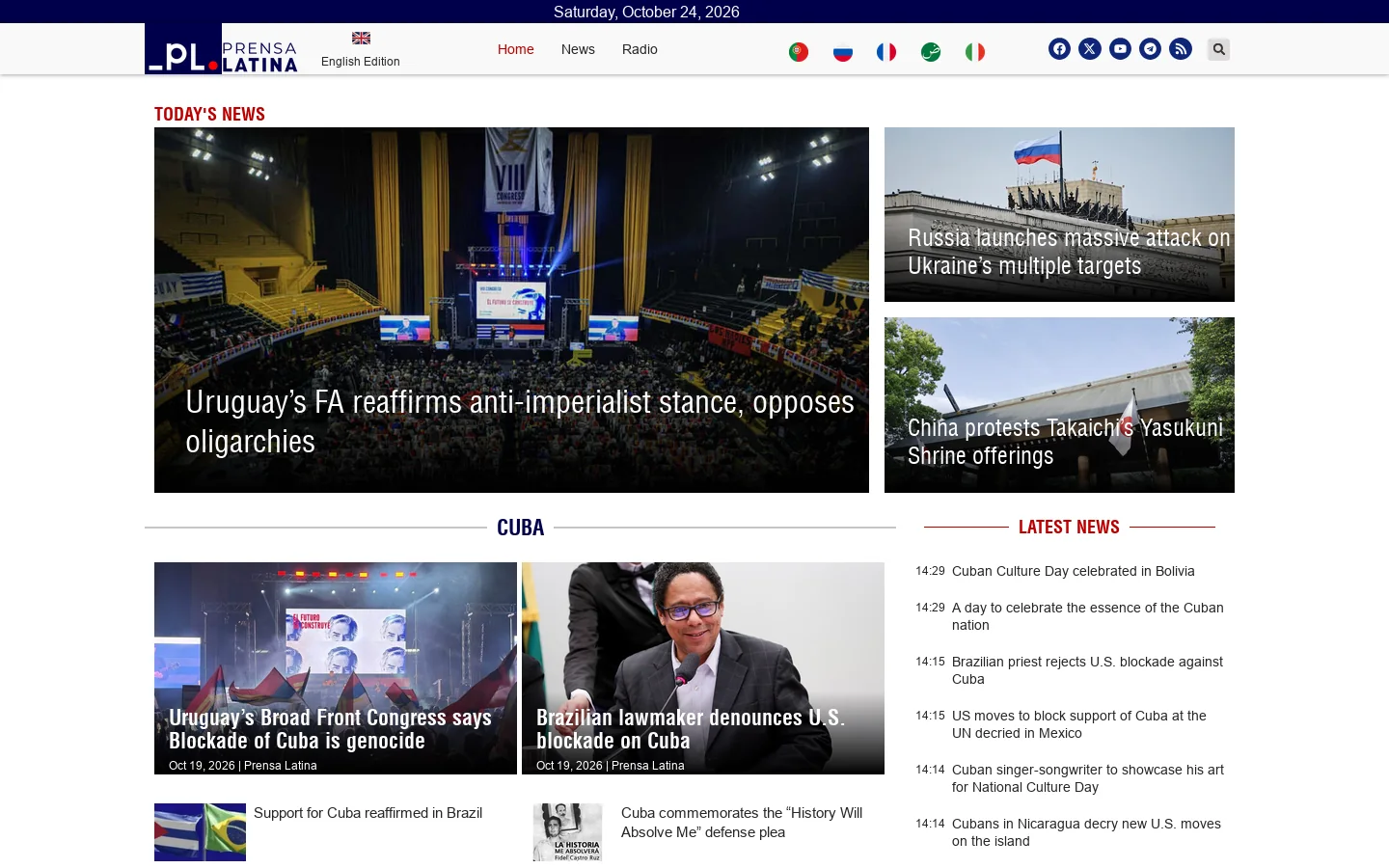Select the UK flag English Edition icon
The height and width of the screenshot is (868, 1389).
[361, 39]
